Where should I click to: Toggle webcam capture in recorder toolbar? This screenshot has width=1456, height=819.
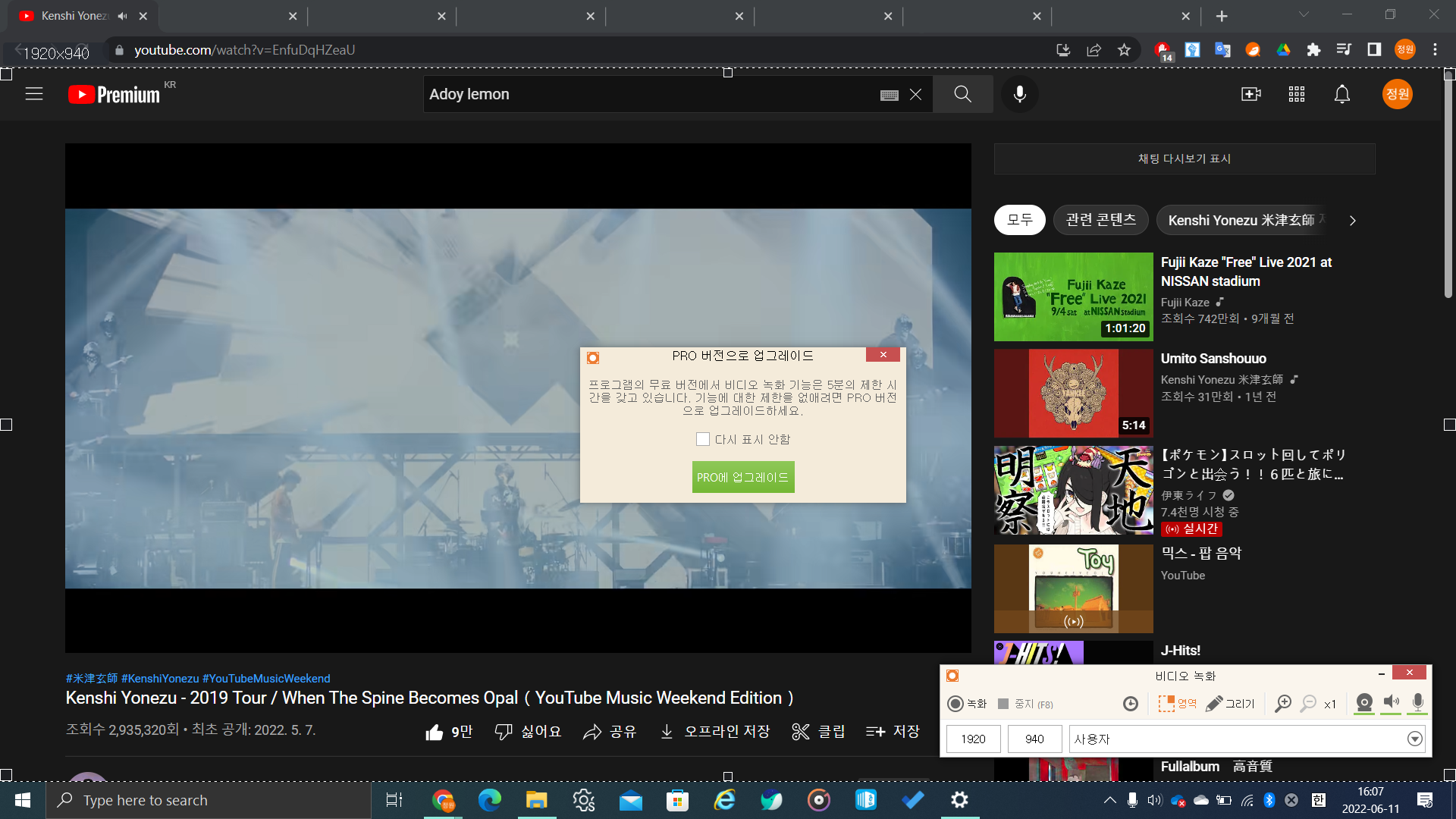1363,703
